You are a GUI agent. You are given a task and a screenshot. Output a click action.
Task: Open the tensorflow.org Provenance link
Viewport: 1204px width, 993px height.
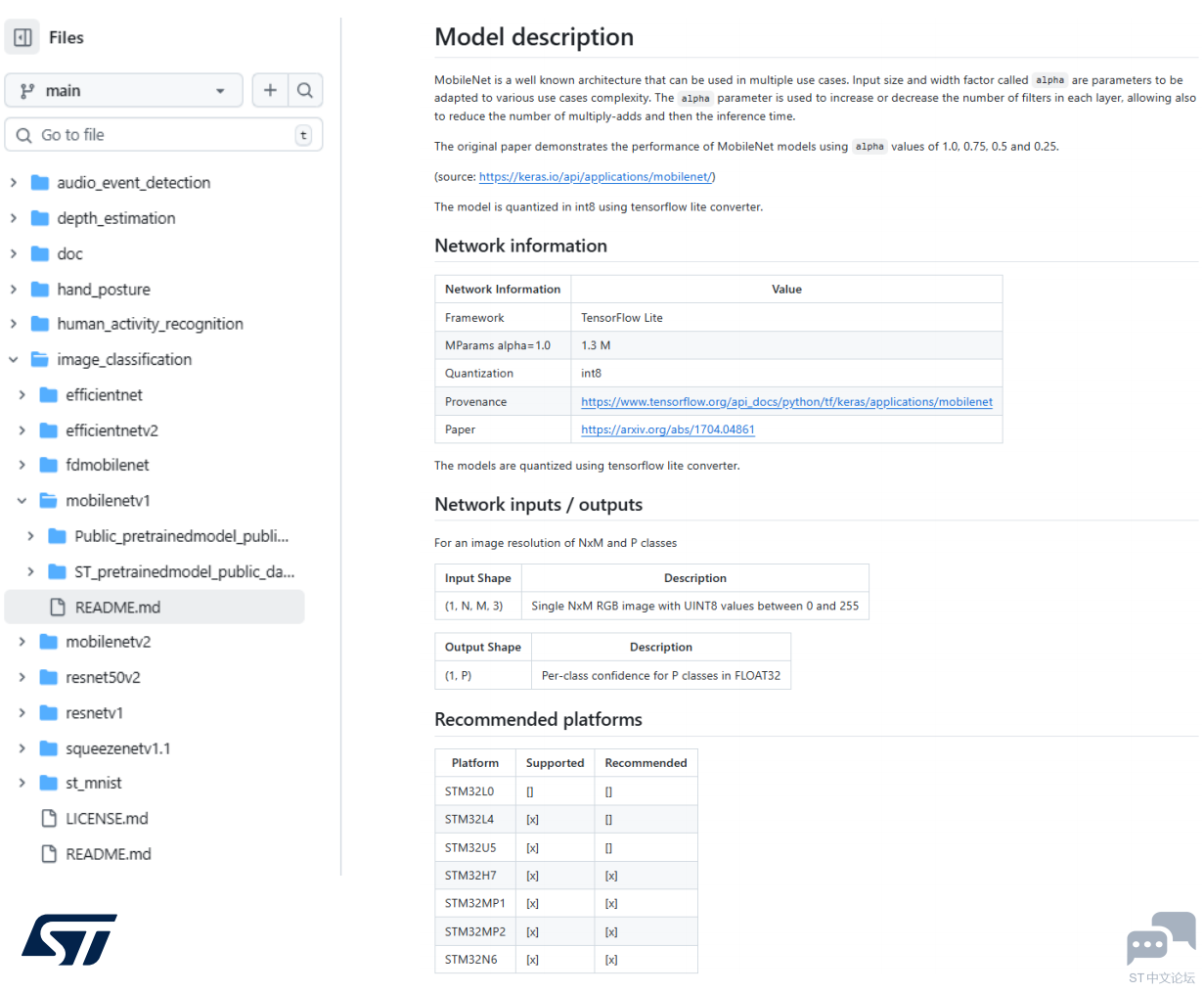coord(786,402)
